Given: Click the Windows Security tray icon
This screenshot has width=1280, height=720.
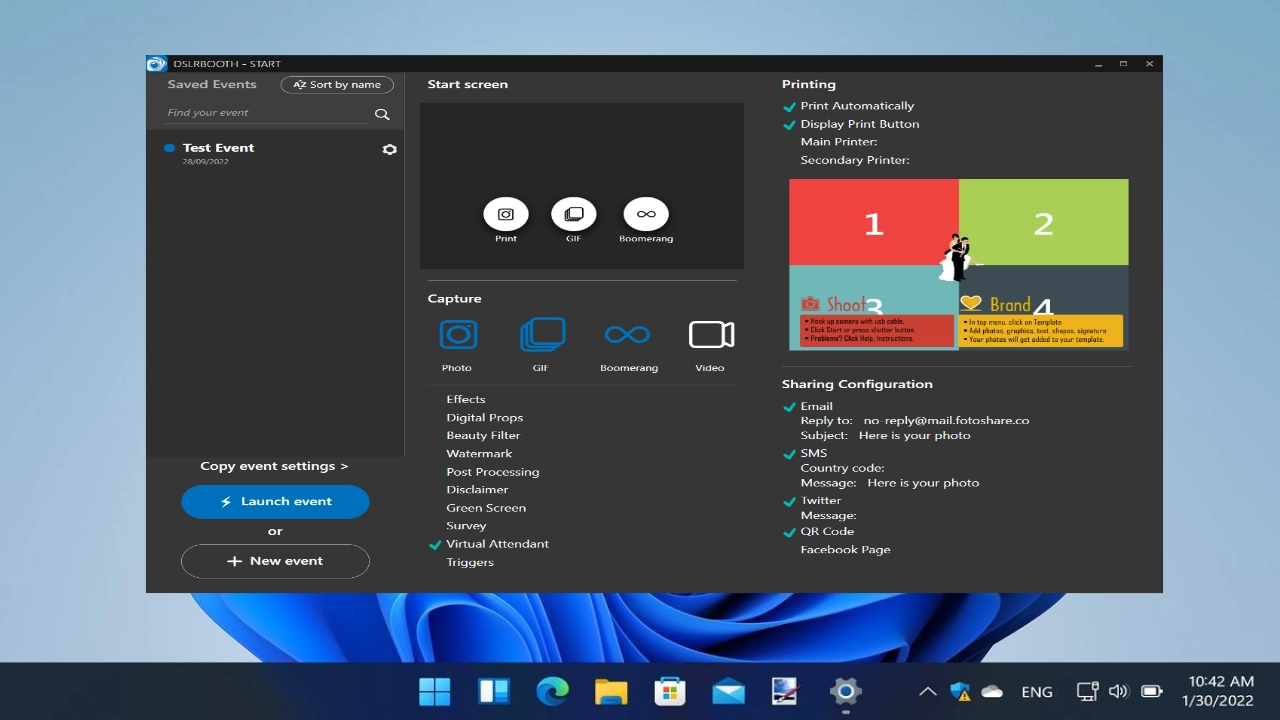Looking at the screenshot, I should [x=960, y=691].
